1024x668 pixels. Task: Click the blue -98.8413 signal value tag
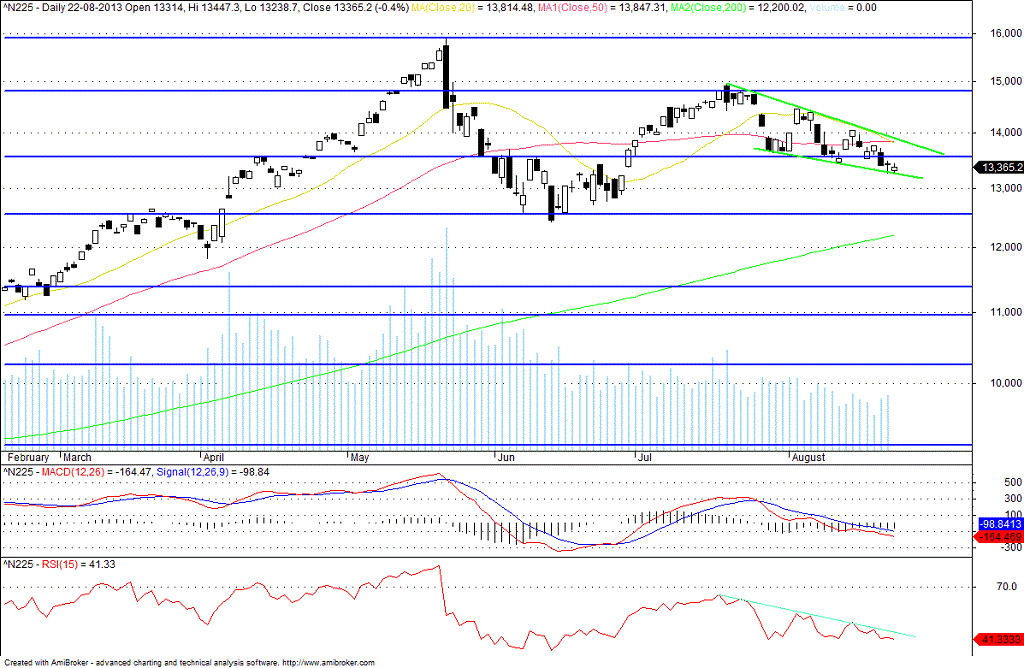tap(1000, 525)
